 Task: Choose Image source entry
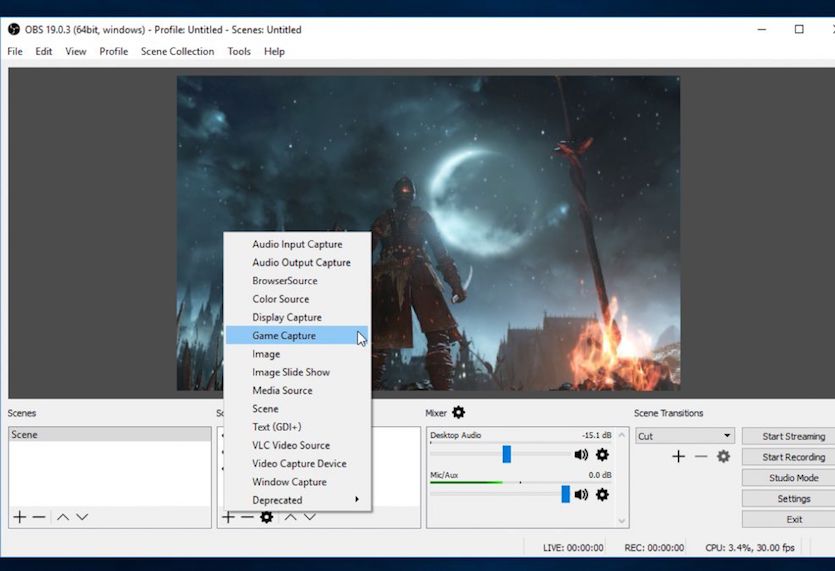(297, 354)
